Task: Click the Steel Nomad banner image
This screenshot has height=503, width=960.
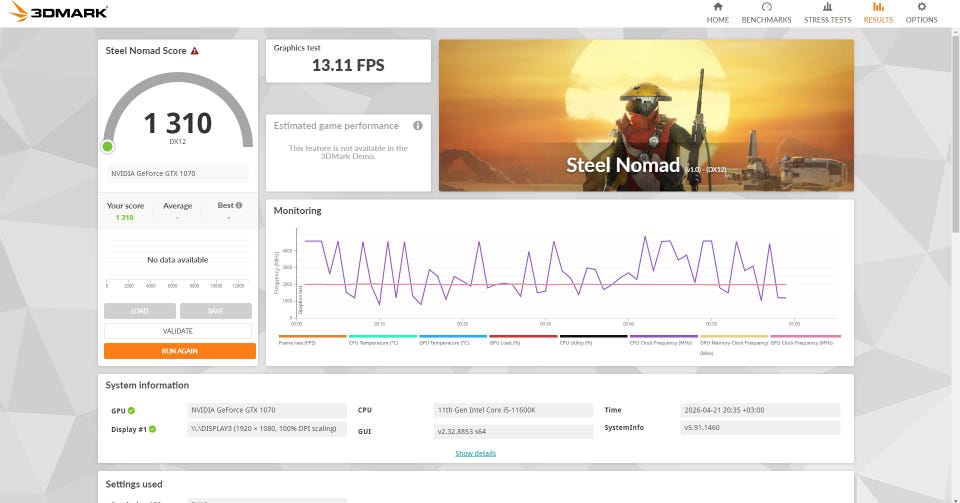Action: point(646,116)
